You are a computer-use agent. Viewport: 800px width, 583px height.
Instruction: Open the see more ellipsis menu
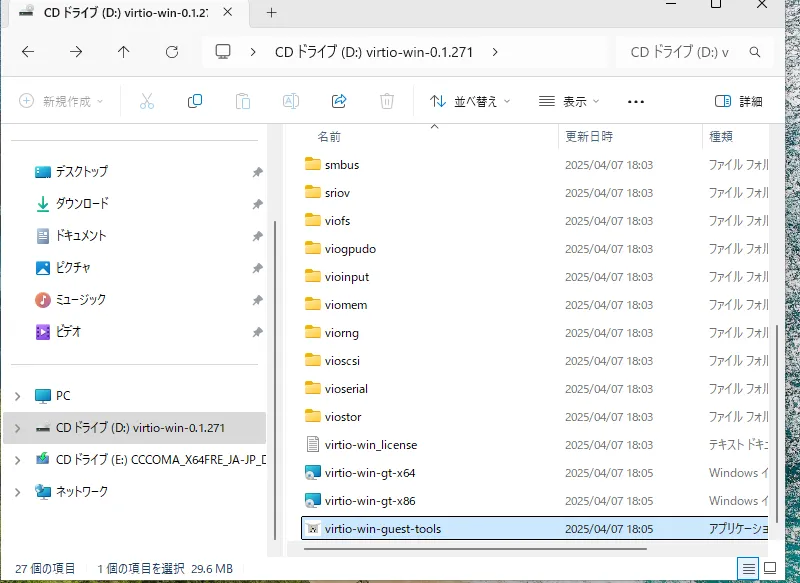(x=636, y=102)
